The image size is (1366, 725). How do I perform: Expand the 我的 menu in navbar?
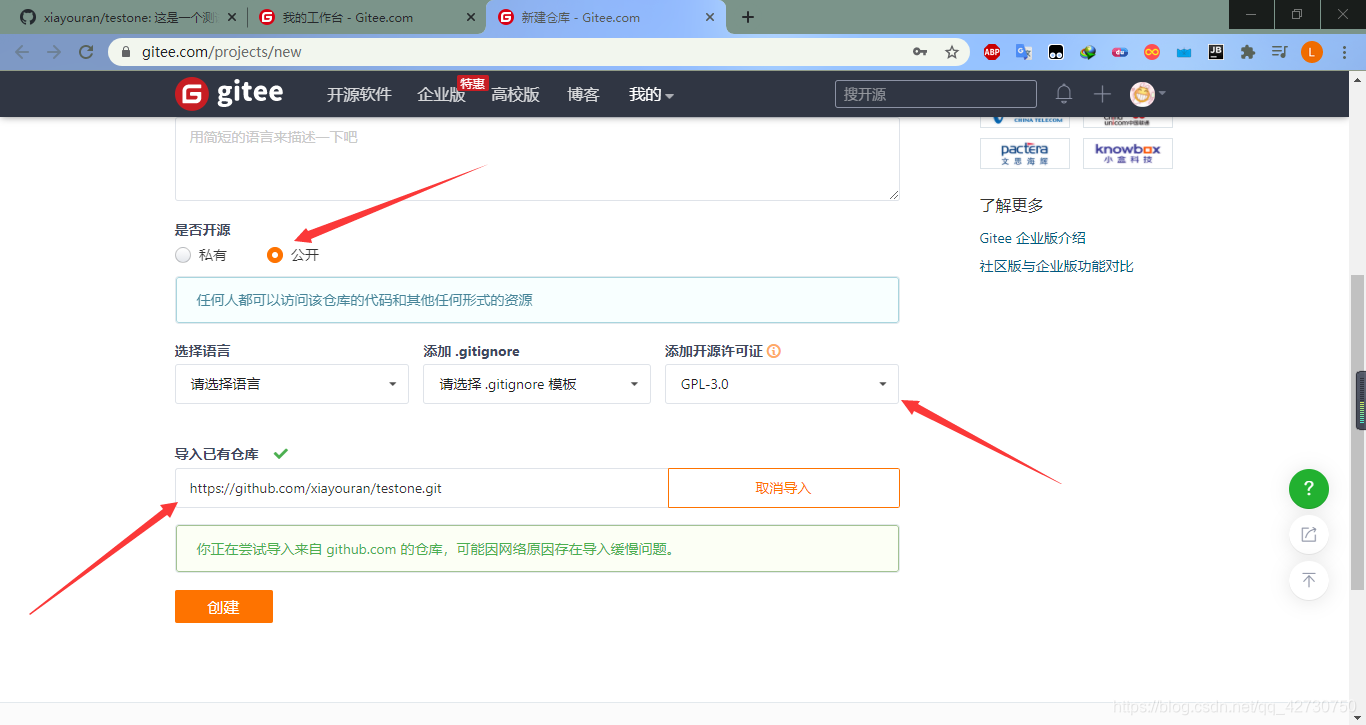point(651,95)
